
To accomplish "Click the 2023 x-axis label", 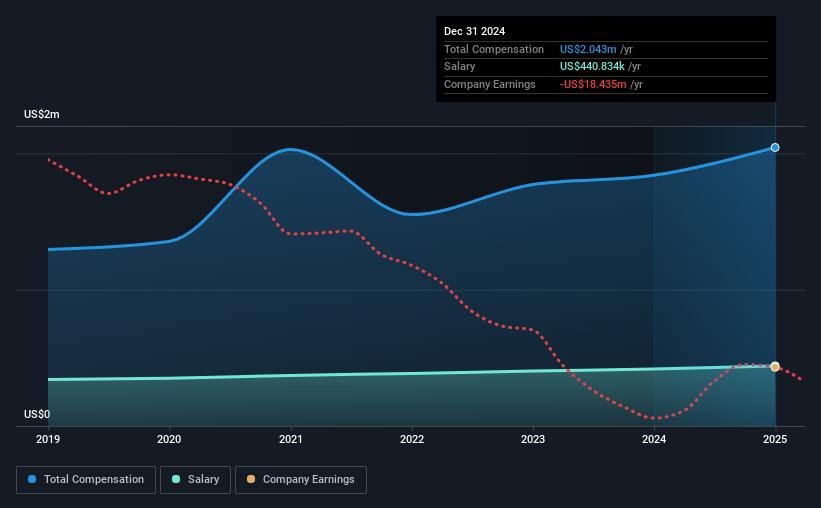I will coord(533,439).
